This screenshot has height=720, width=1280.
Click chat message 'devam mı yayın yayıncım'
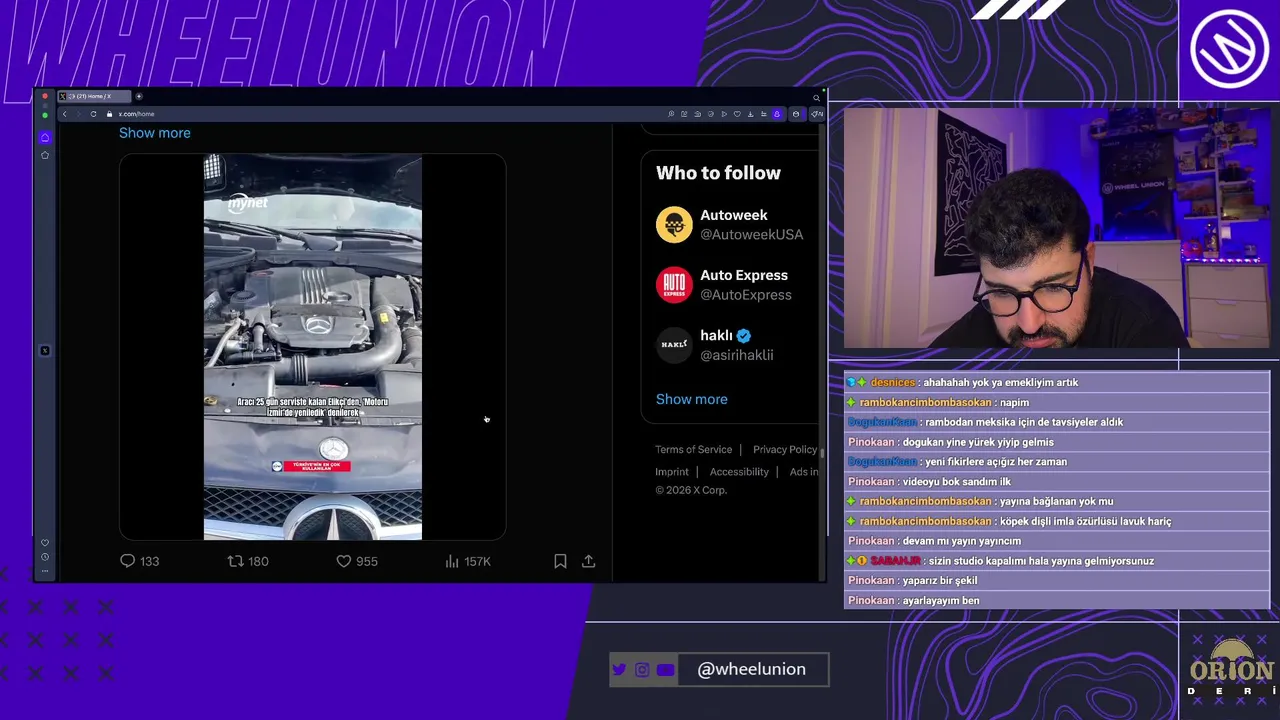click(962, 541)
